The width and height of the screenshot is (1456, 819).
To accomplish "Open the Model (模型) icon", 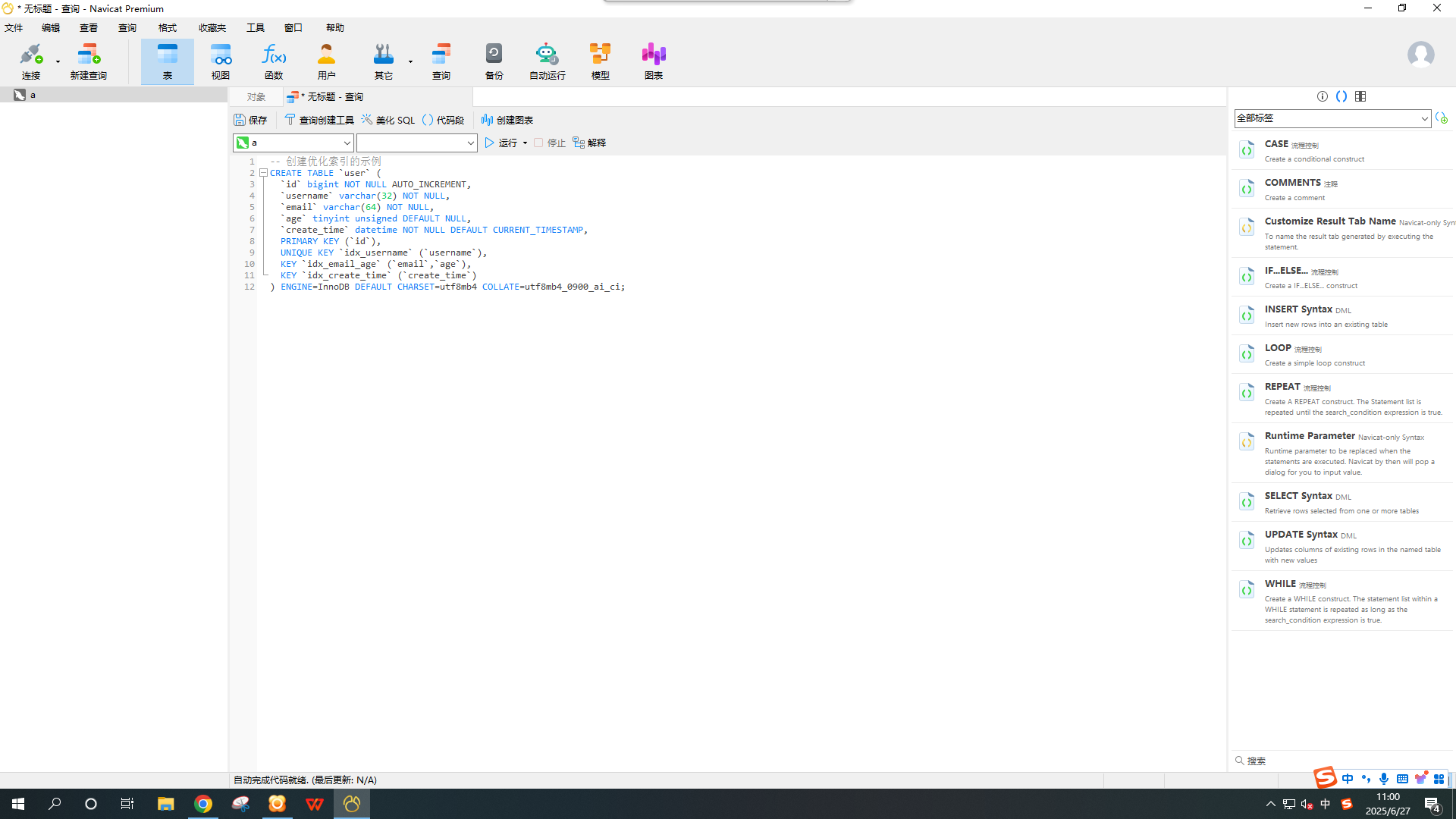I will click(601, 61).
